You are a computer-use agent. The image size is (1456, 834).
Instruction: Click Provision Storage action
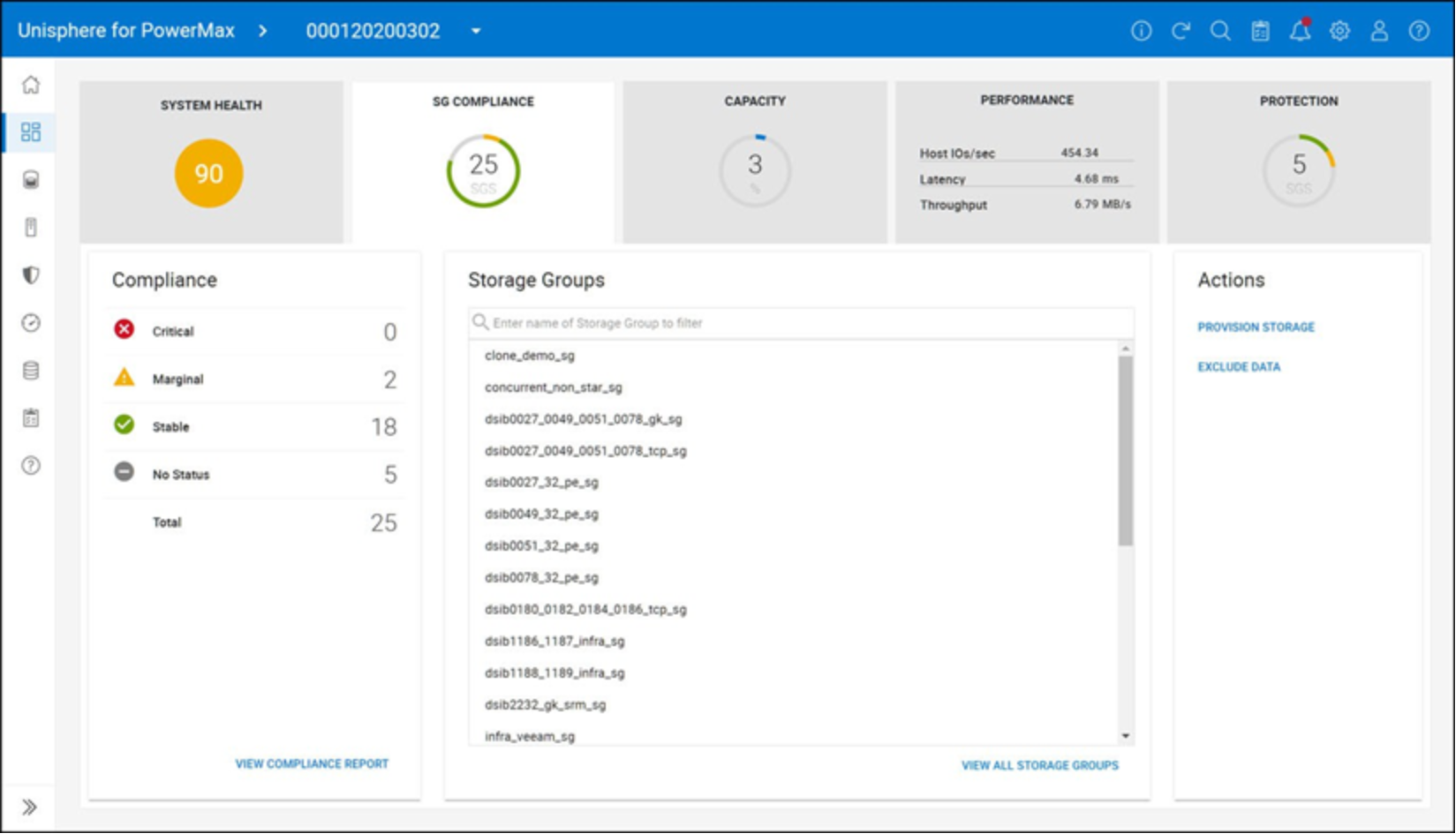coord(1256,327)
